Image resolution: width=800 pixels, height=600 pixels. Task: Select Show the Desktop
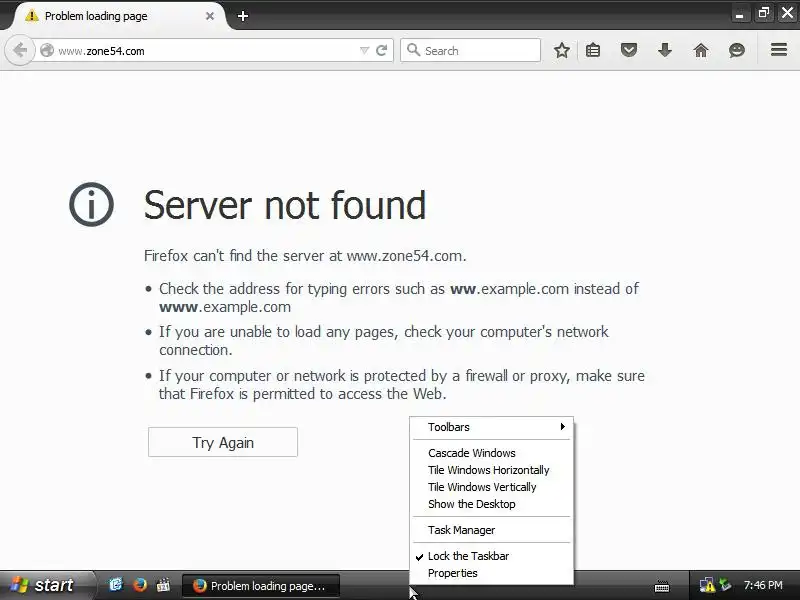tap(492, 504)
